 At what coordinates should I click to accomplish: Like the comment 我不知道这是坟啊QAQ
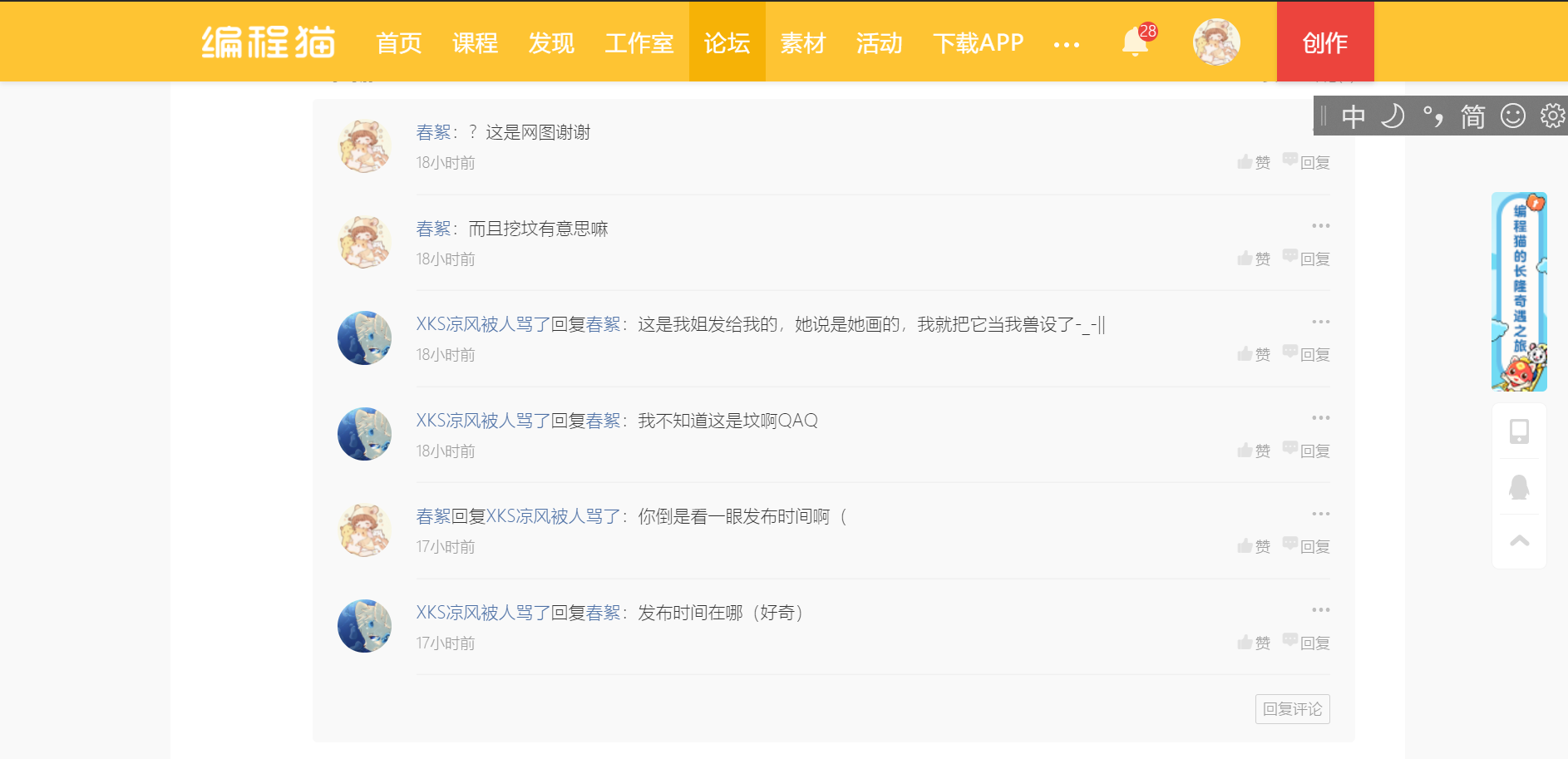coord(1254,451)
